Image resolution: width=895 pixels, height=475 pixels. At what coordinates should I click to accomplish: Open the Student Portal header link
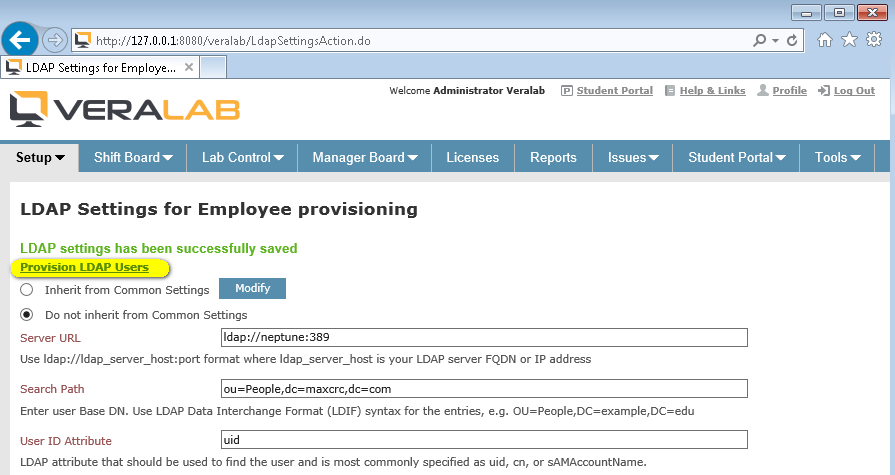[x=615, y=91]
